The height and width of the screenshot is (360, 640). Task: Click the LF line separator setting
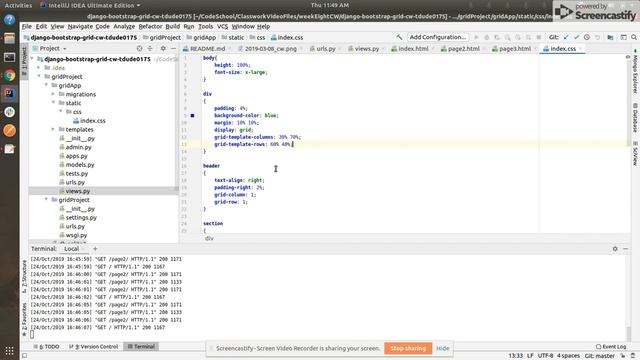[530, 356]
